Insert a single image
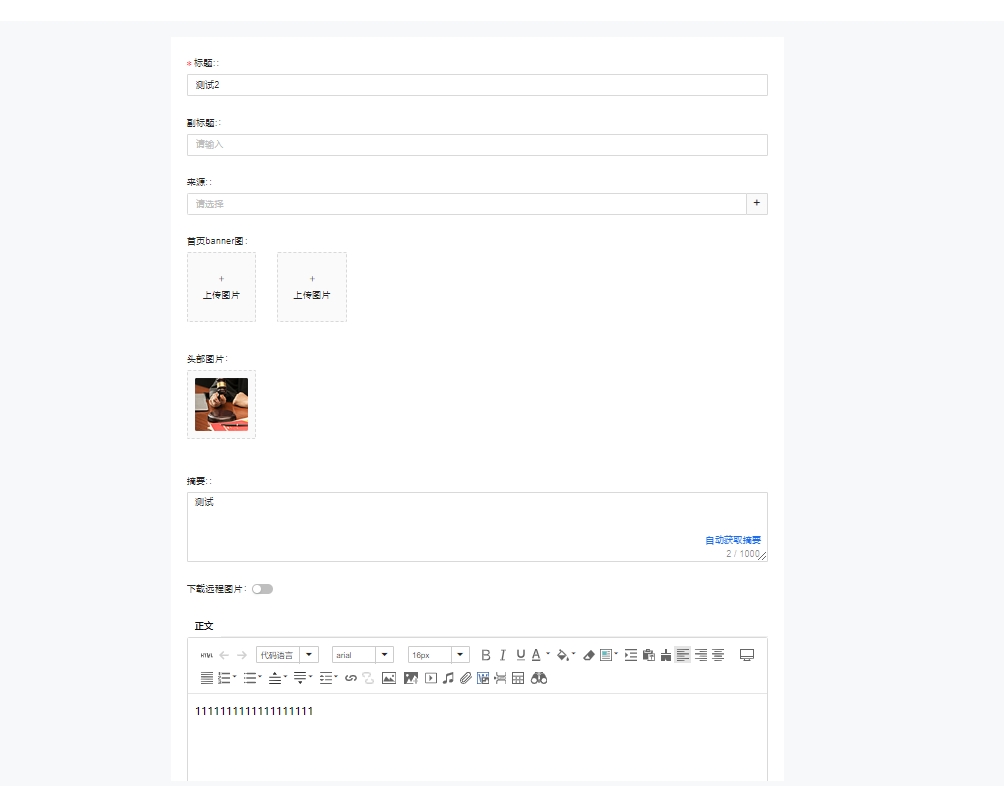 click(x=389, y=678)
